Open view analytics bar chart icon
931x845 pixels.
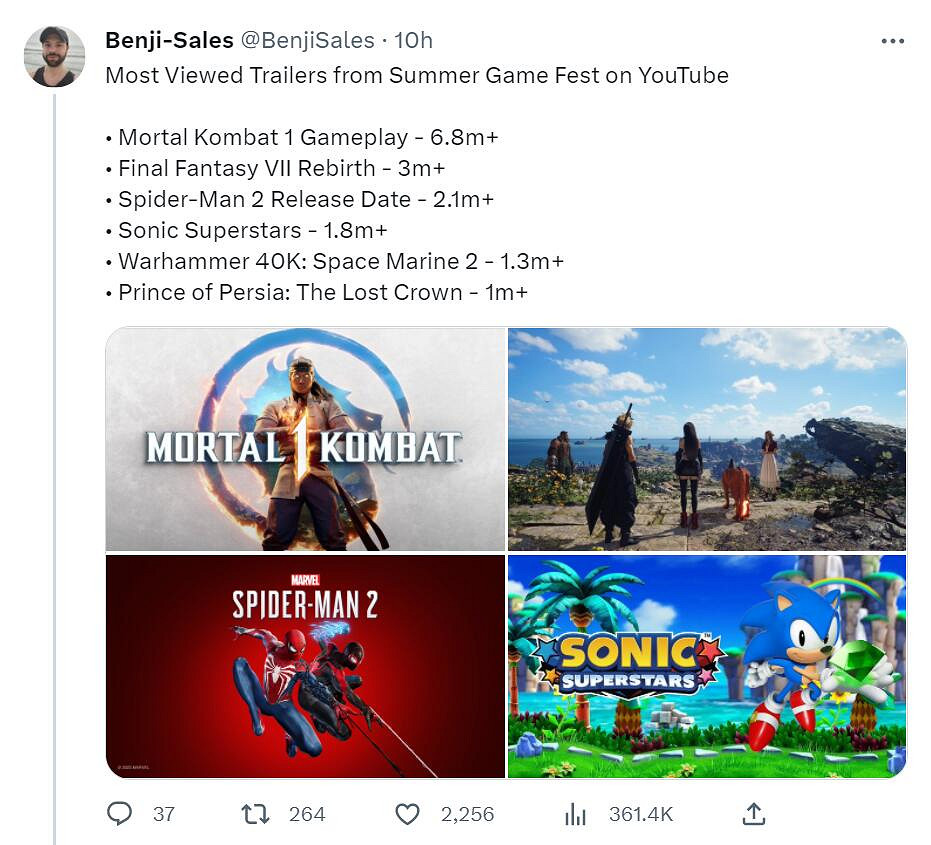tap(575, 814)
